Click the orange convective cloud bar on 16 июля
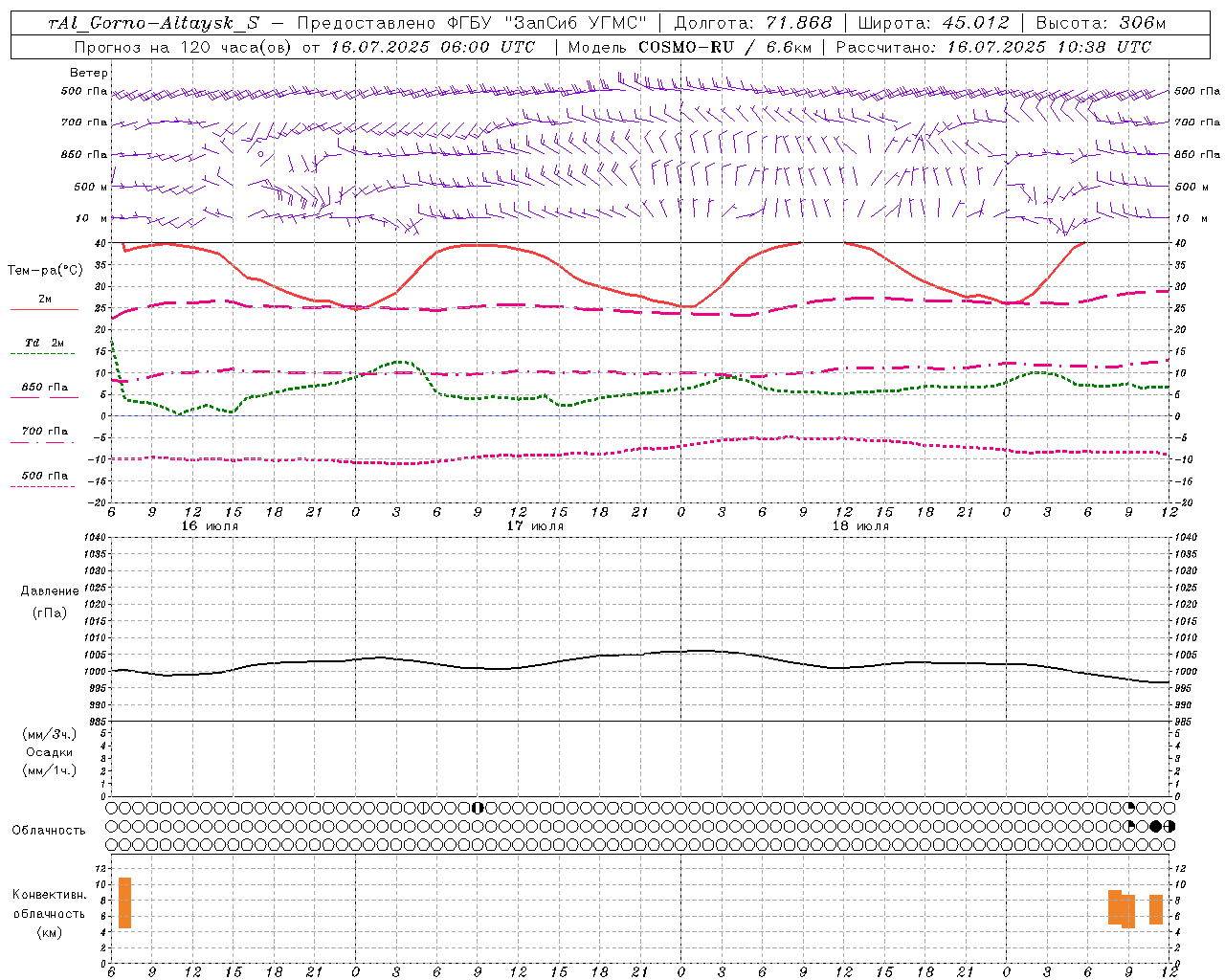The height and width of the screenshot is (980, 1225). (124, 902)
